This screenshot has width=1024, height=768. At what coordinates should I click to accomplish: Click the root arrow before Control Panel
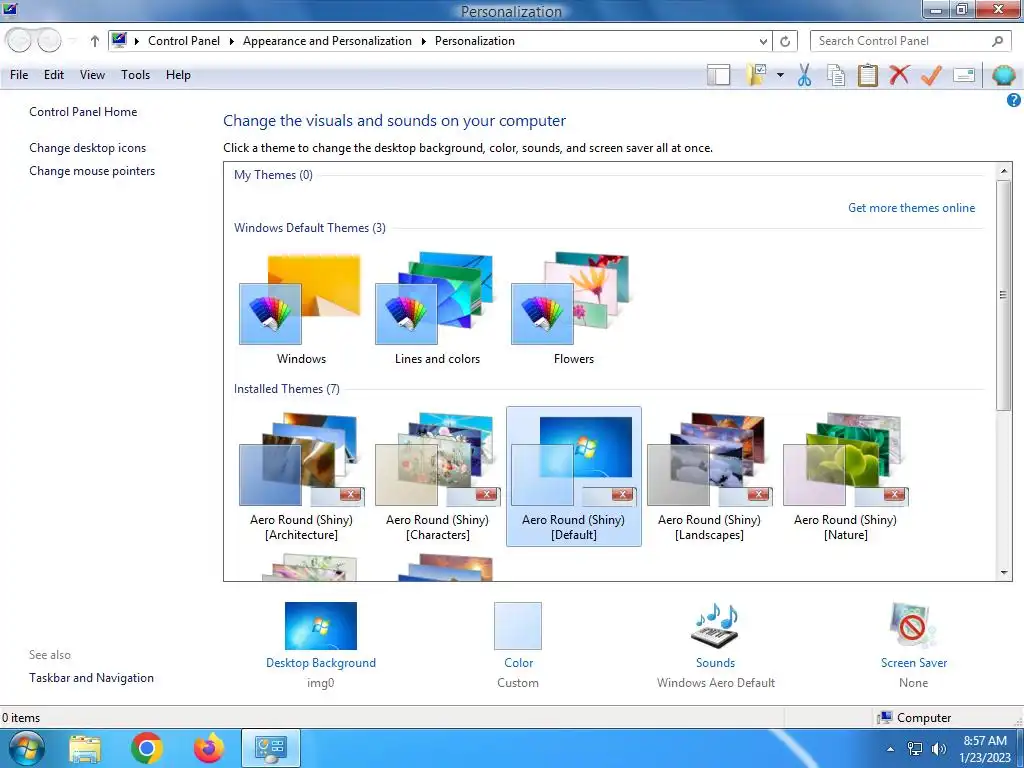coord(136,41)
